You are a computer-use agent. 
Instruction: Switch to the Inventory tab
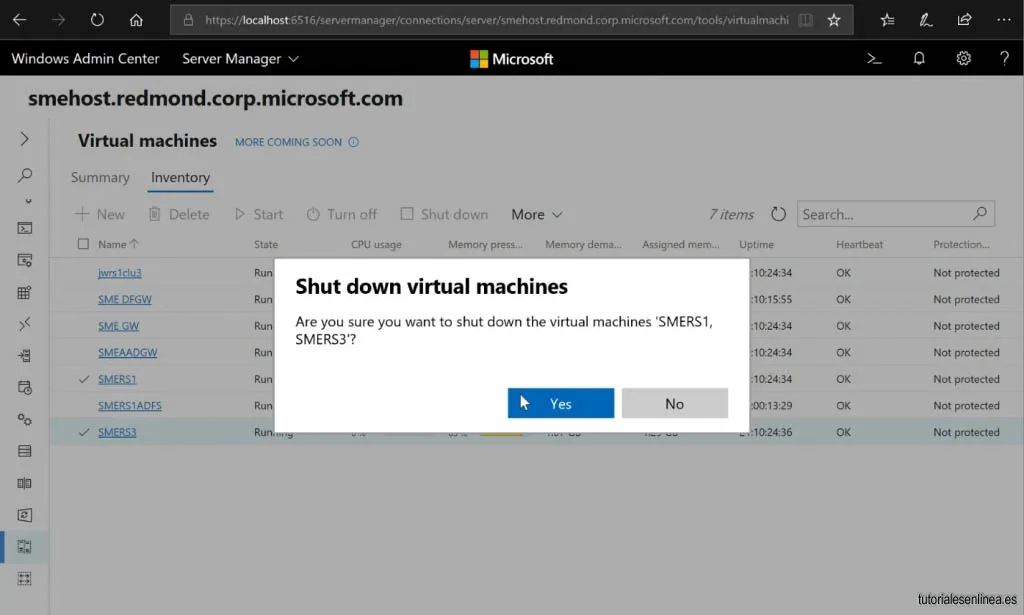pos(180,178)
